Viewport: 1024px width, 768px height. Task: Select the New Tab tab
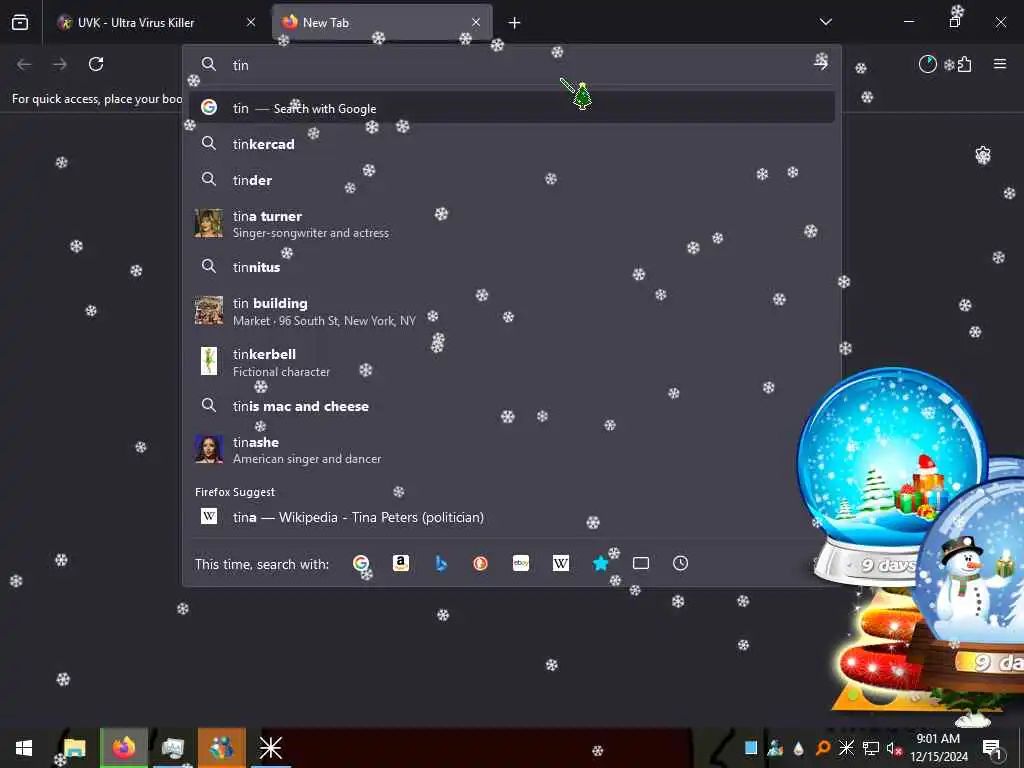click(382, 23)
